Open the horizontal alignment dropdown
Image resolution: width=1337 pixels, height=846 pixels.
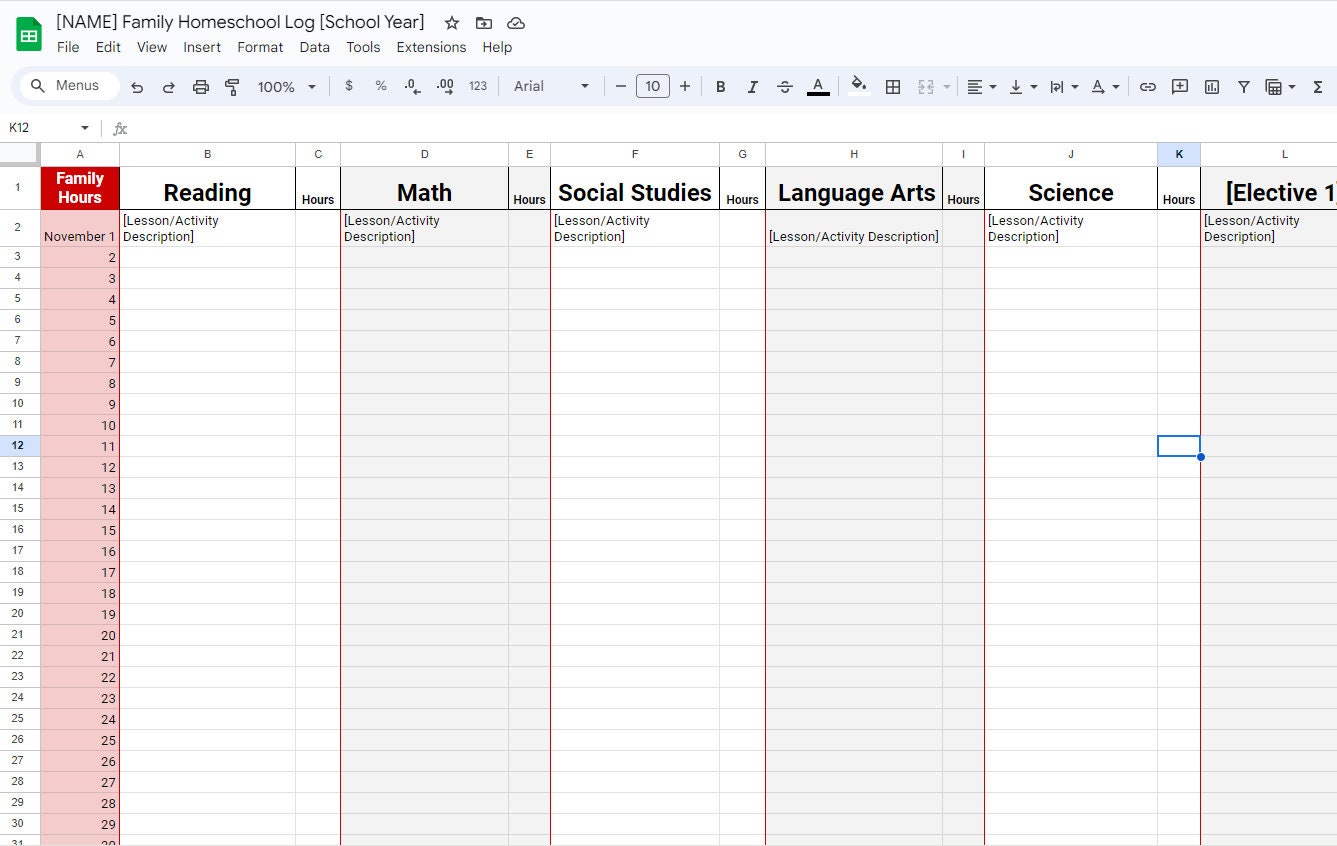point(982,87)
